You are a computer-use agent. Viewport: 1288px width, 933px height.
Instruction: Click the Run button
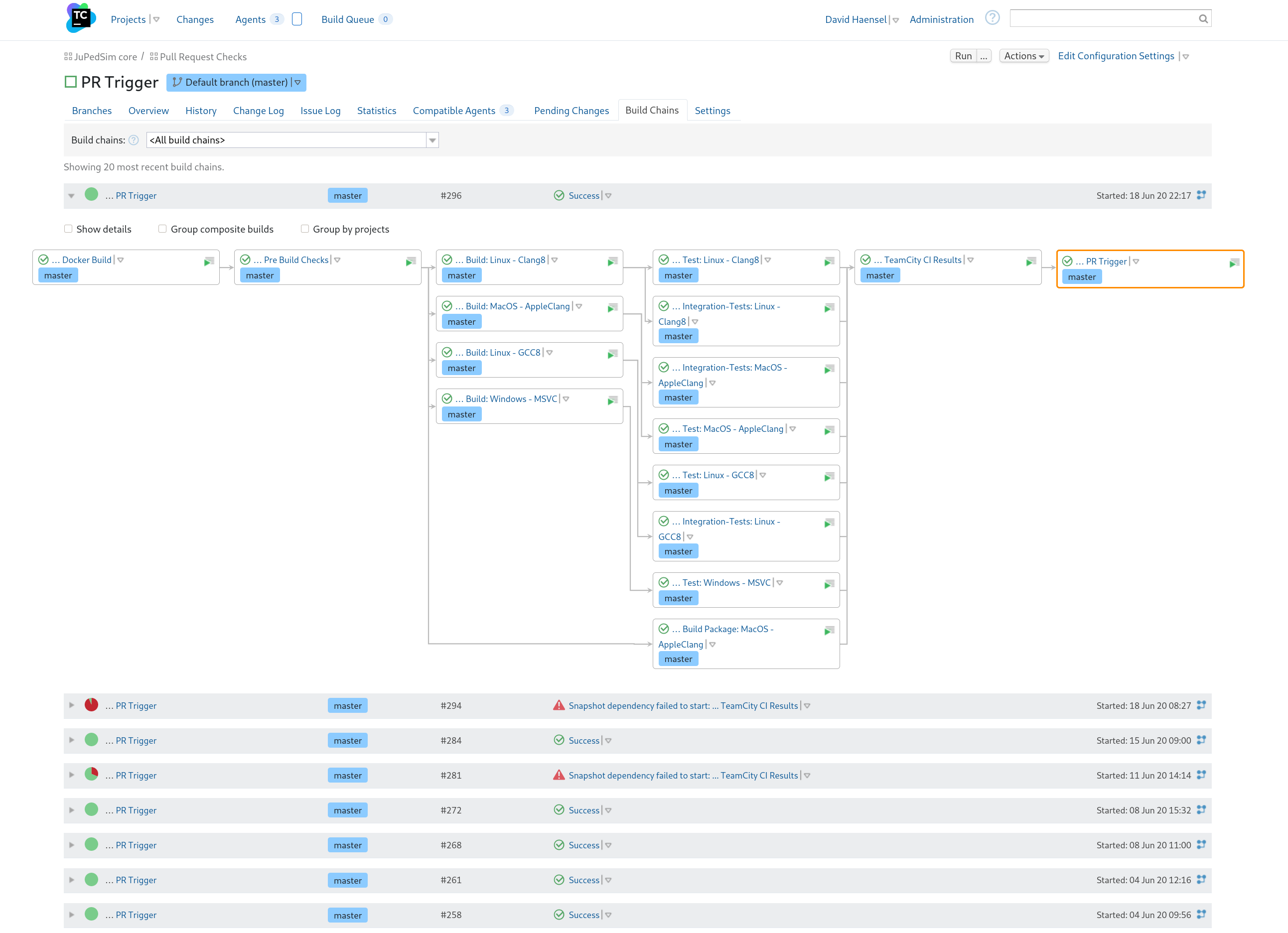(963, 56)
